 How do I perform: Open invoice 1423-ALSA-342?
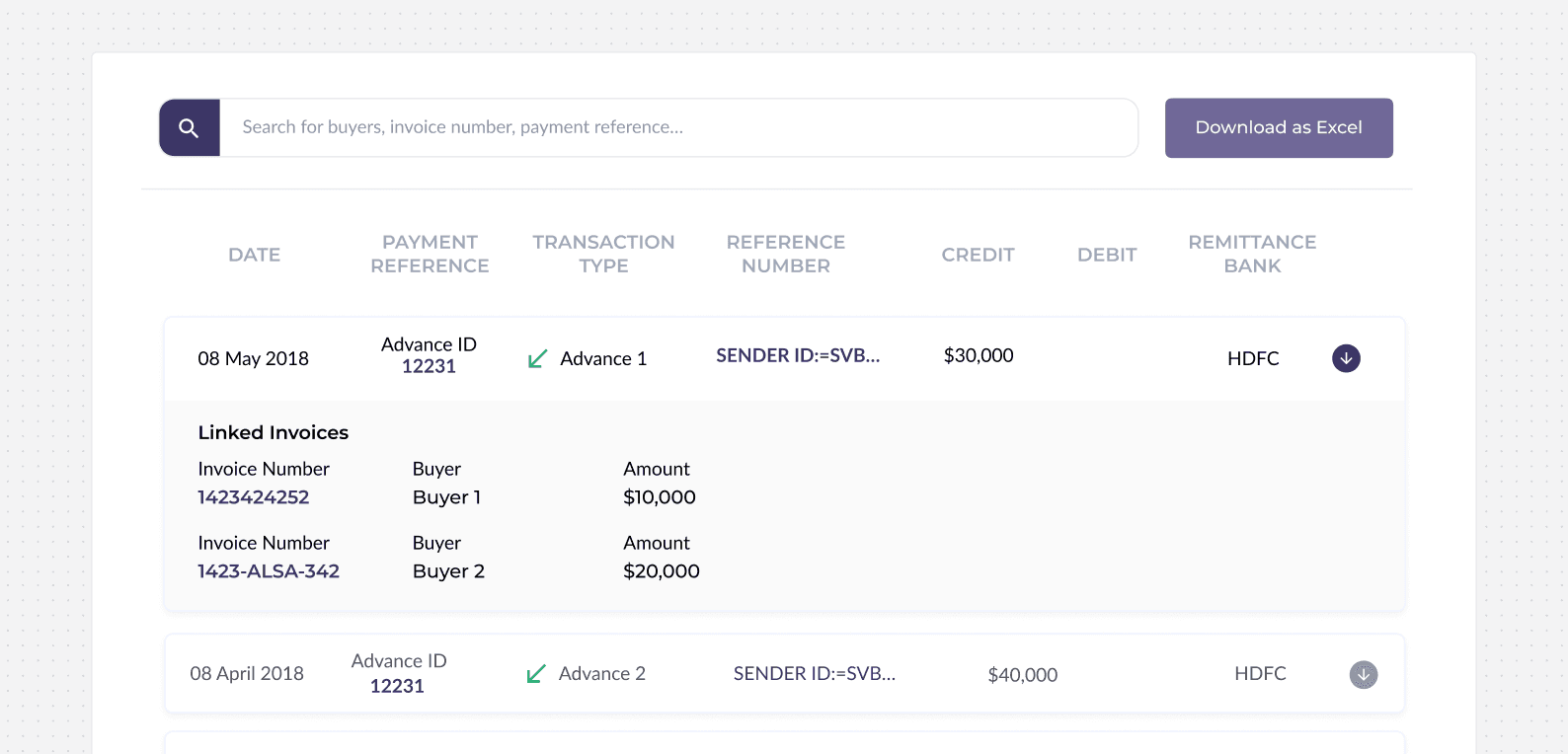[x=269, y=571]
